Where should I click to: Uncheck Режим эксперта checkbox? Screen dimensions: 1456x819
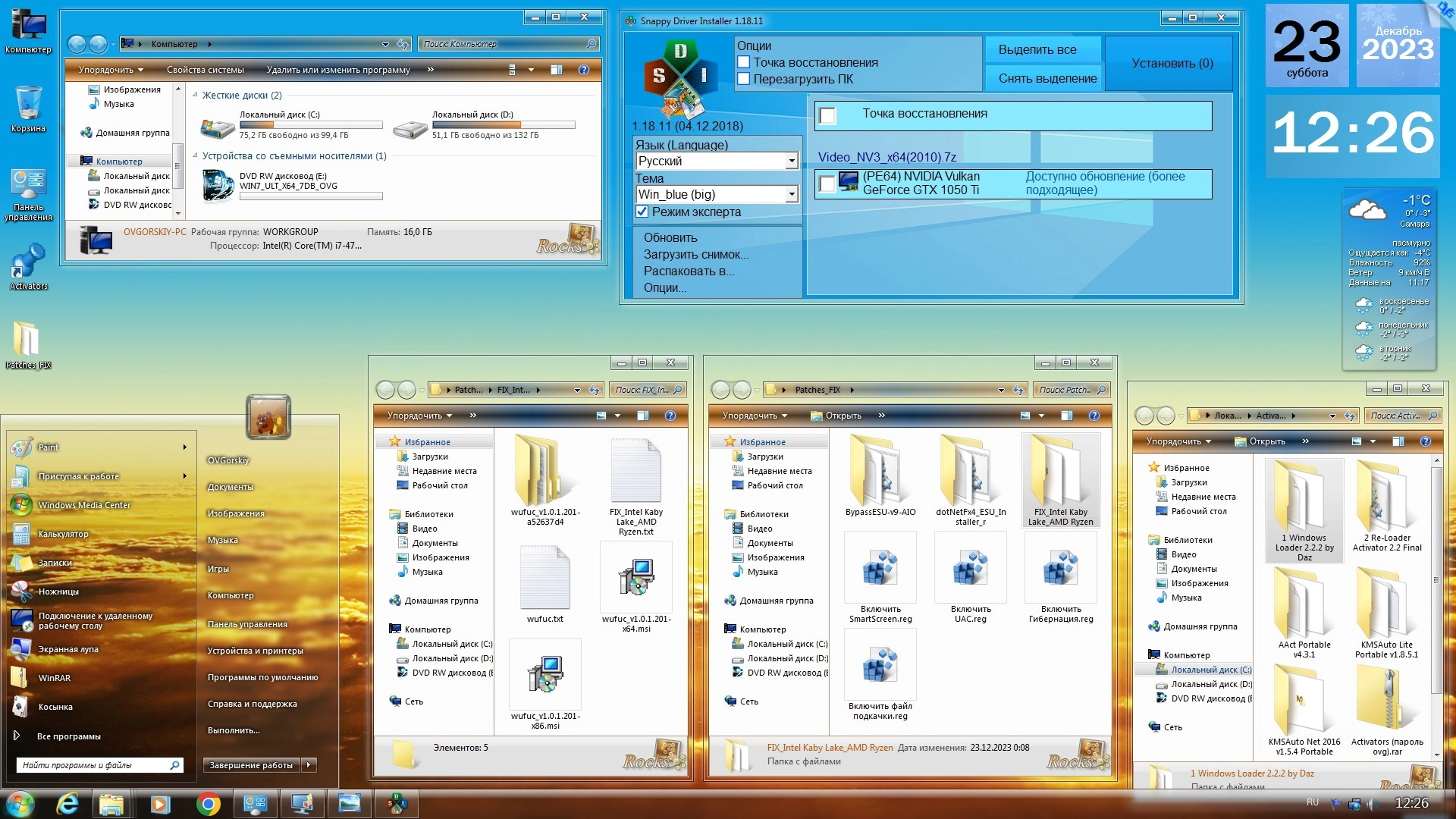point(642,212)
